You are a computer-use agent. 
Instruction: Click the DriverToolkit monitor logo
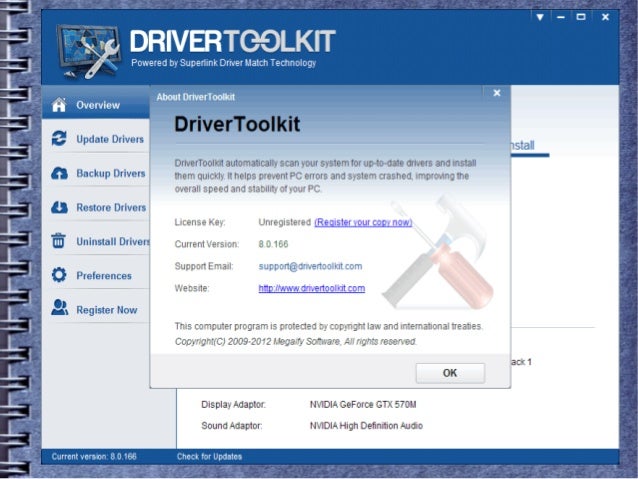tap(88, 51)
